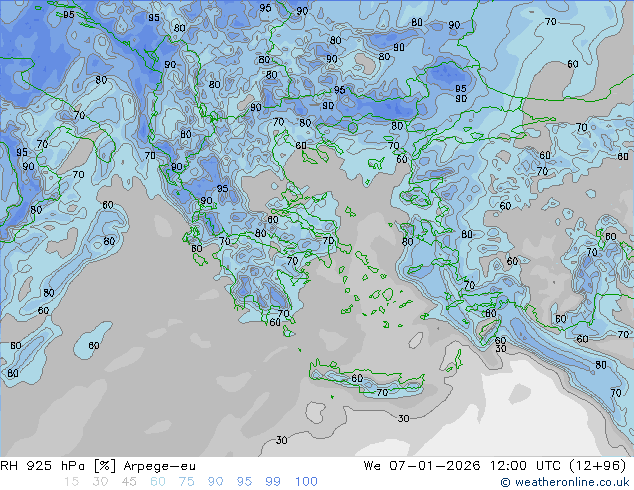Click legend value 99 in the color scale

point(273,482)
